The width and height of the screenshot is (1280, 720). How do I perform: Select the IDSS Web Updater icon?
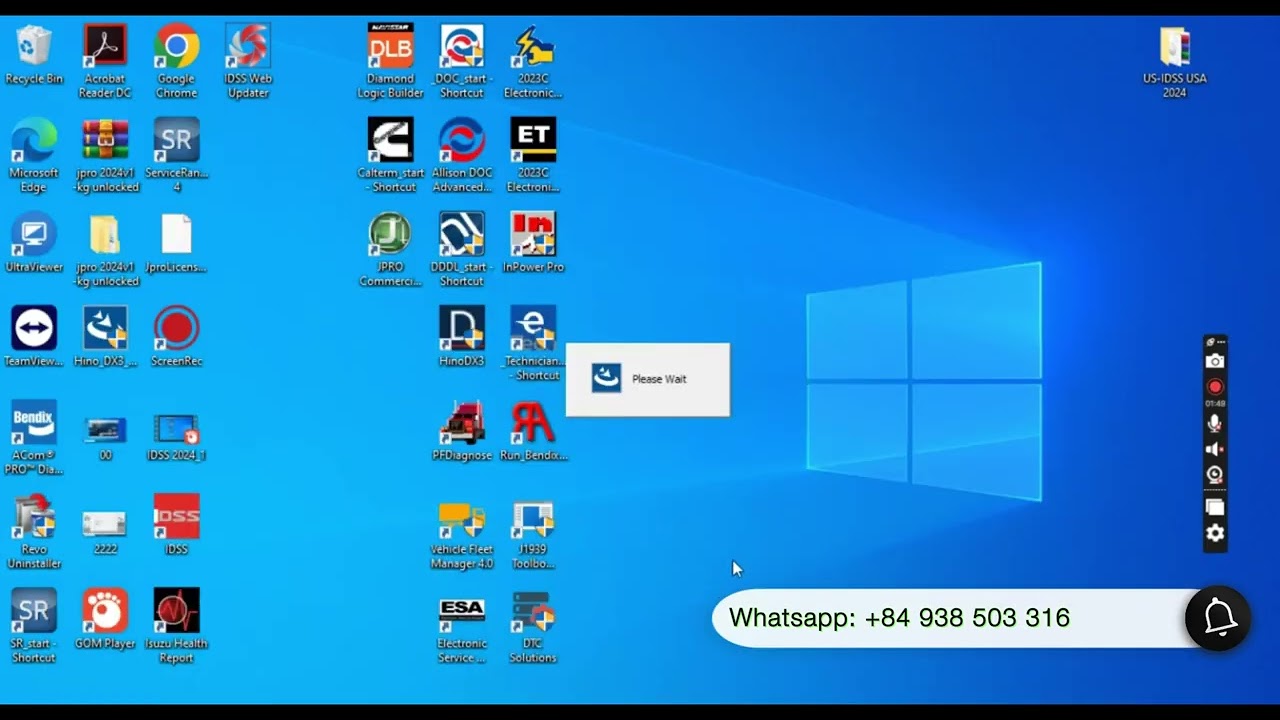248,62
